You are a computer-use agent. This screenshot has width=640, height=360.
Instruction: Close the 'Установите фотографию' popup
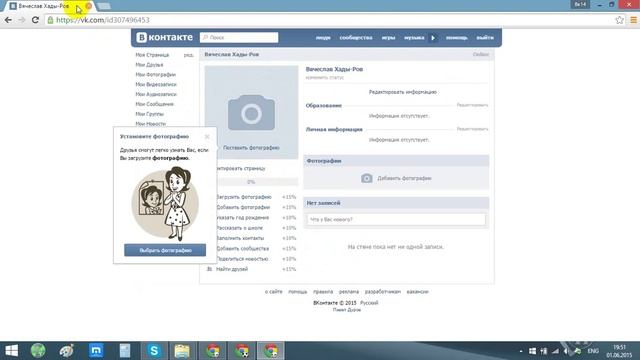207,136
